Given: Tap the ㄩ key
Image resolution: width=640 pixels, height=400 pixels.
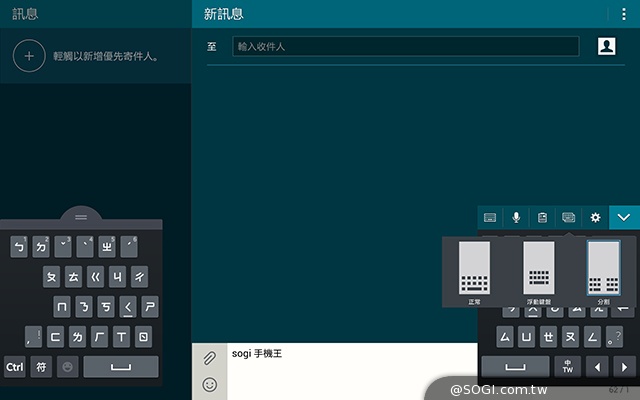Looking at the screenshot, I should click(x=527, y=337).
